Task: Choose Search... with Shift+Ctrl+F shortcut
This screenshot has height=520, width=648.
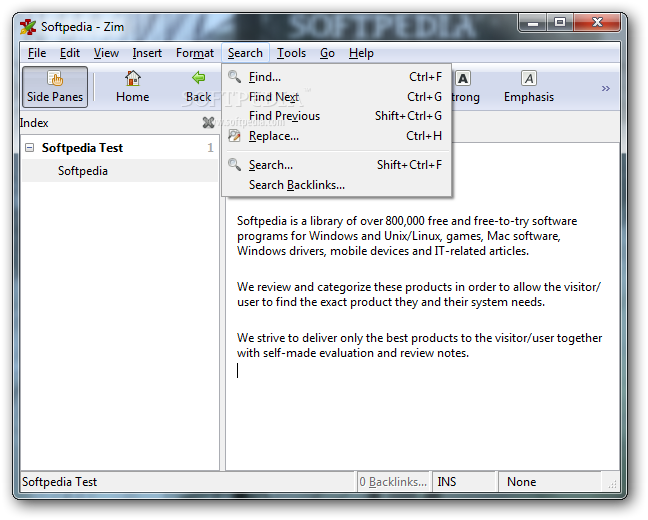Action: tap(336, 165)
